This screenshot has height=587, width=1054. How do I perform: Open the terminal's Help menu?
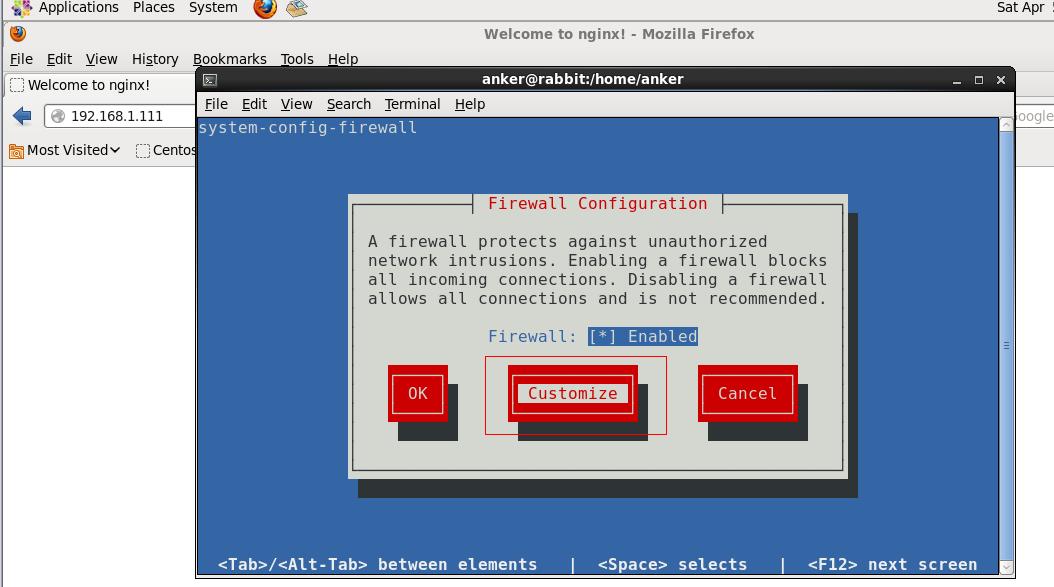[x=470, y=104]
